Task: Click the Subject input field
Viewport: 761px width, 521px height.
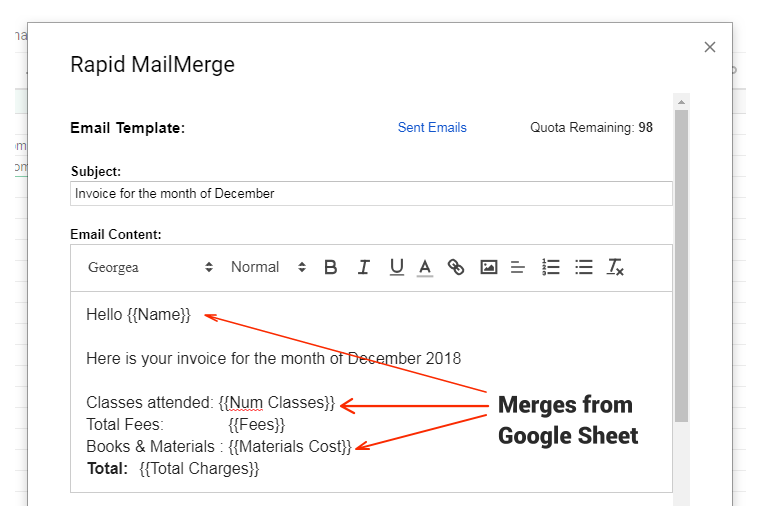Action: coord(371,193)
